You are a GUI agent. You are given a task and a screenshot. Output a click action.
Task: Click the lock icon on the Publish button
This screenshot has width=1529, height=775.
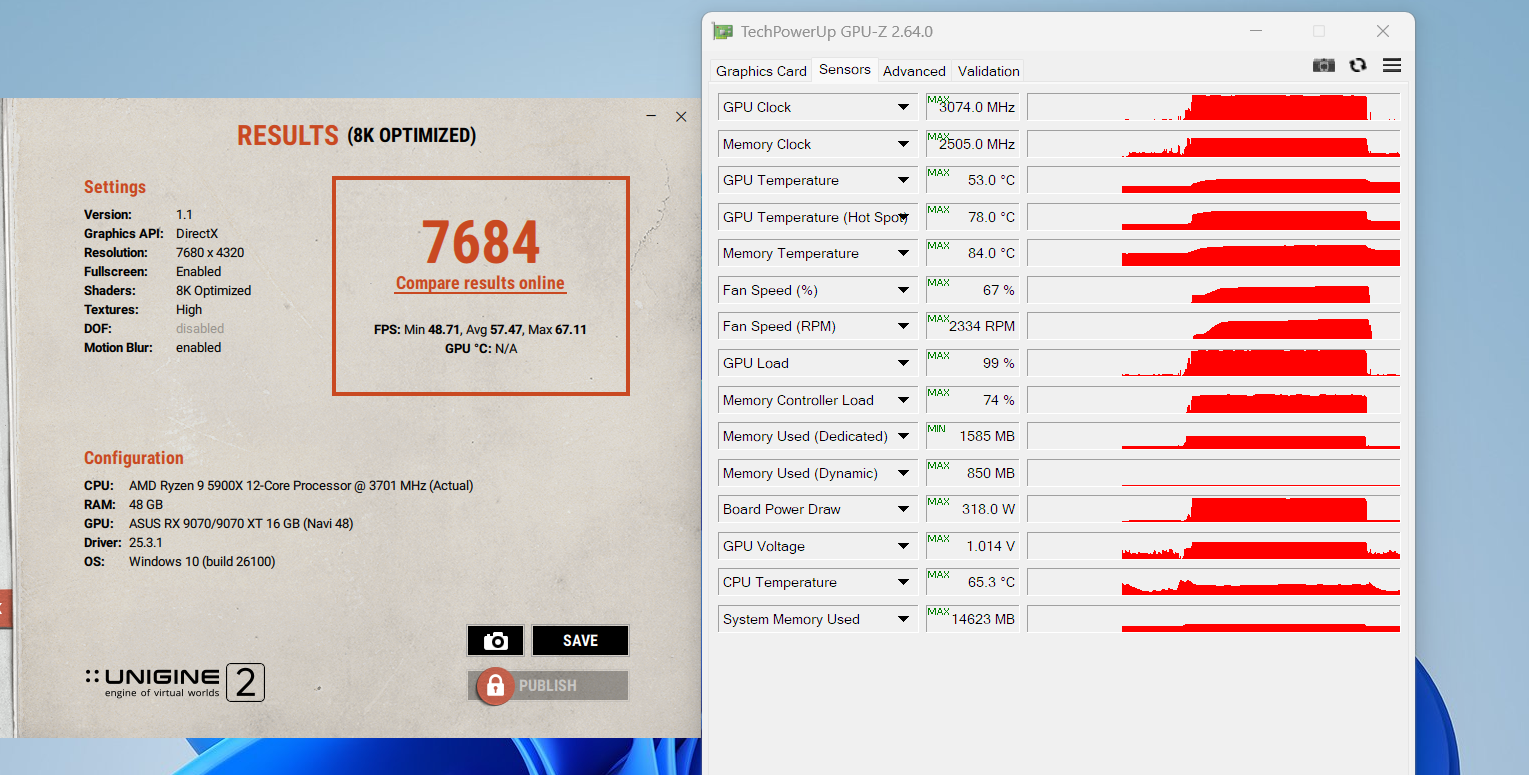[493, 686]
